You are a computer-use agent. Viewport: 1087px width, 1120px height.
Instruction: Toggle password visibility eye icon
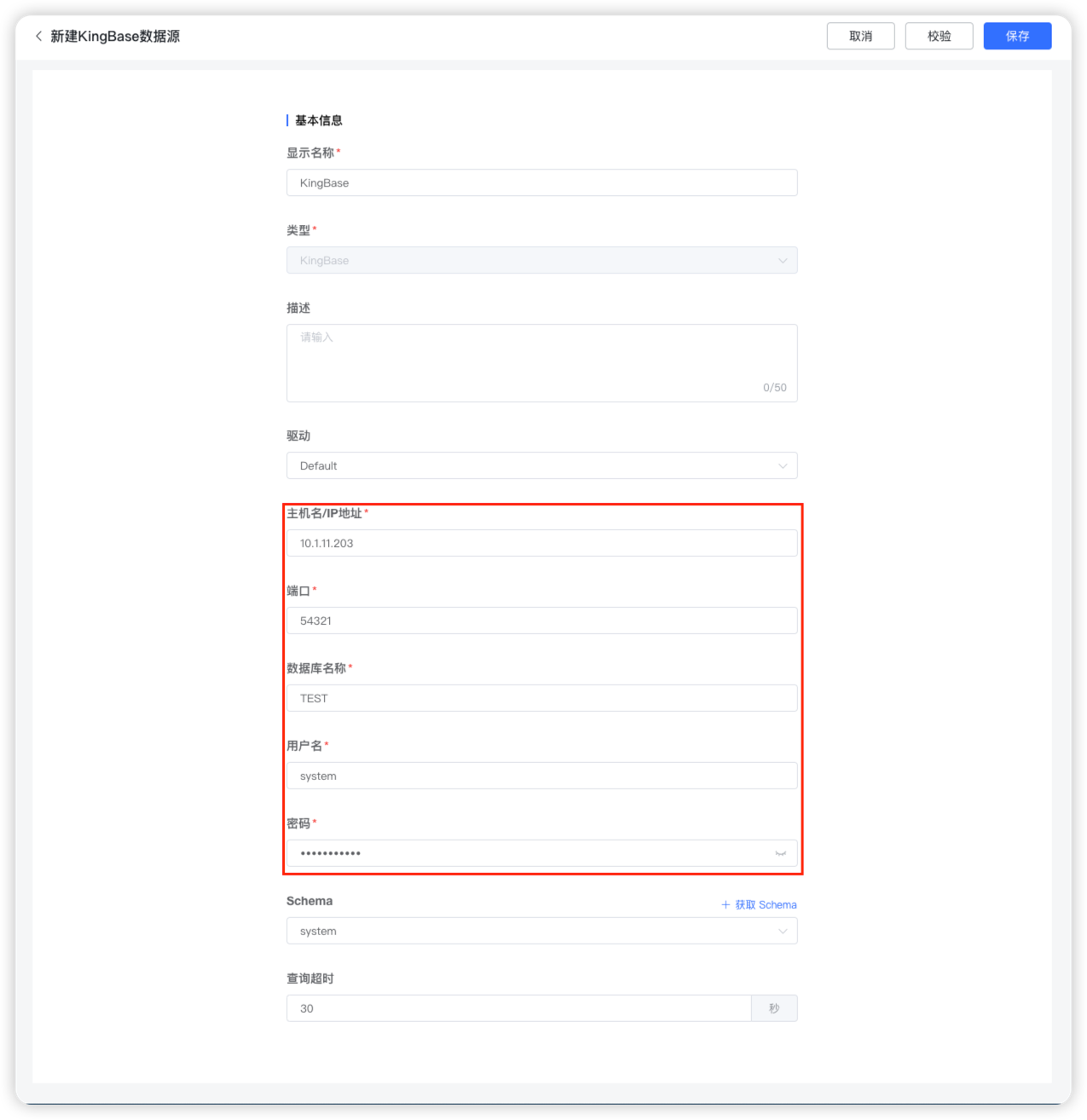pyautogui.click(x=780, y=853)
